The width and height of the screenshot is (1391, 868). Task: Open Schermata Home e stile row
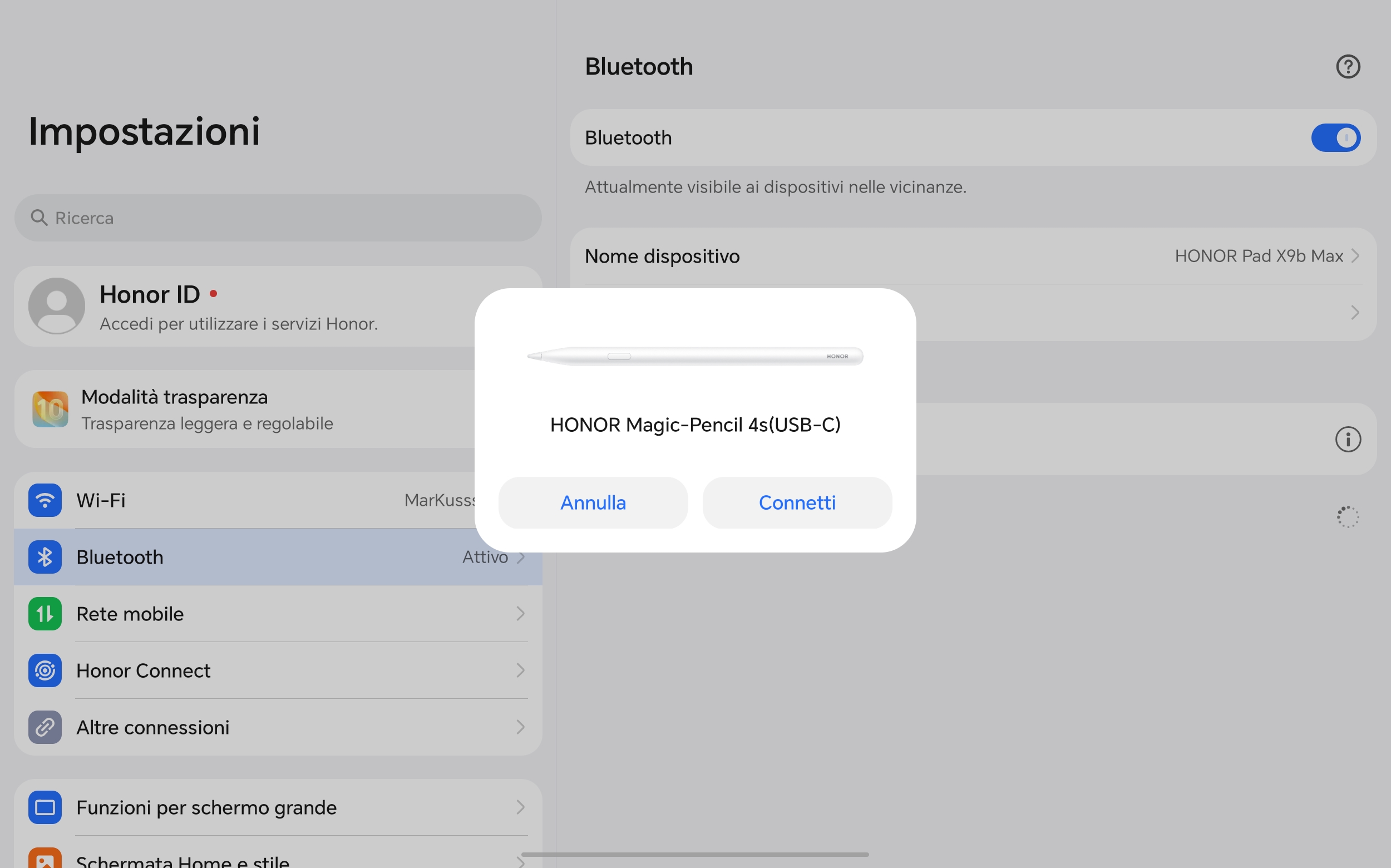[x=278, y=852]
